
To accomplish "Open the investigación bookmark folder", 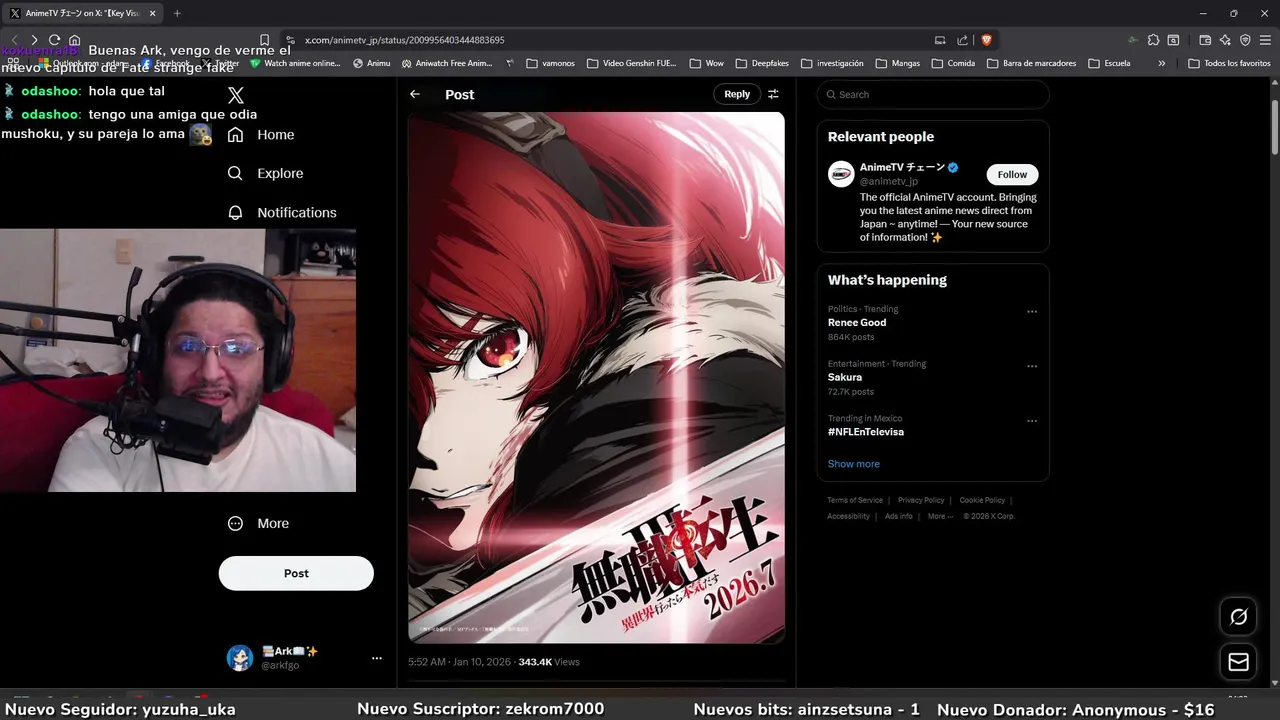I will tap(833, 63).
